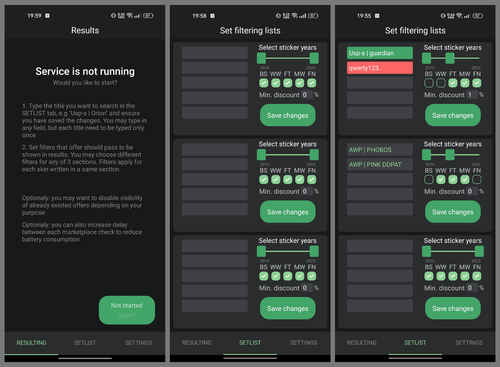
Task: Edit the red 'qwerty123..' title field
Action: pyautogui.click(x=380, y=68)
